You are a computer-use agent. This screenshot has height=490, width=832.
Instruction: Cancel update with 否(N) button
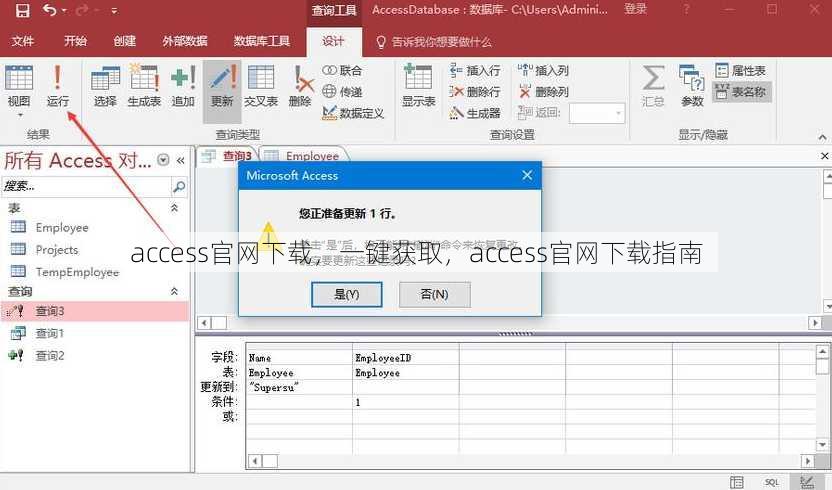(435, 294)
